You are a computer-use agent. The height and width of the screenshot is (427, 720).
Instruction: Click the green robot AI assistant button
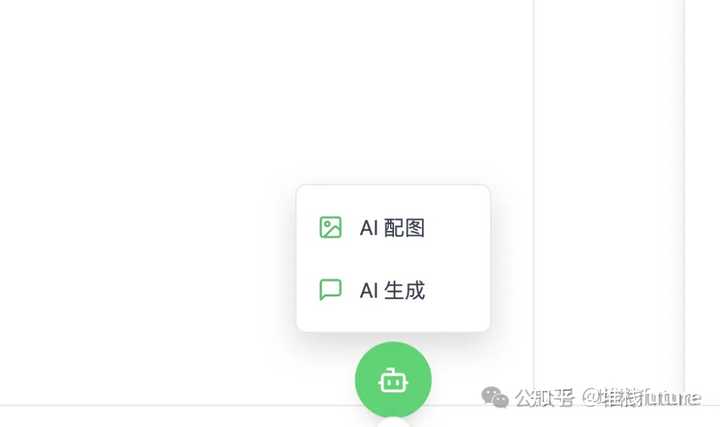(x=393, y=380)
